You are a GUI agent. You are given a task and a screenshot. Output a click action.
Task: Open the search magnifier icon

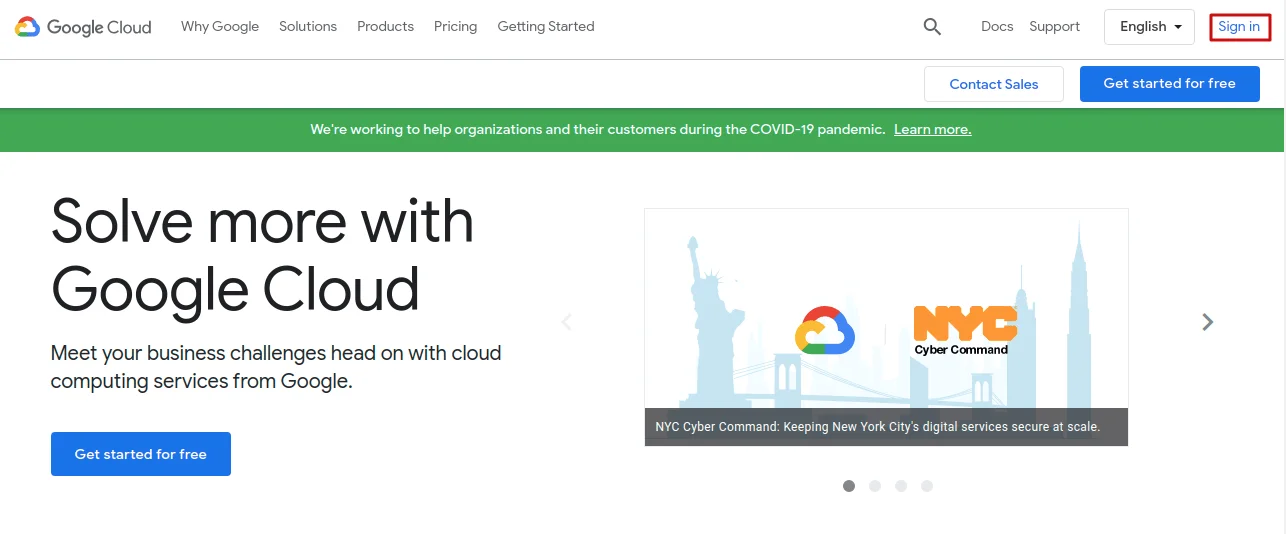coord(932,27)
